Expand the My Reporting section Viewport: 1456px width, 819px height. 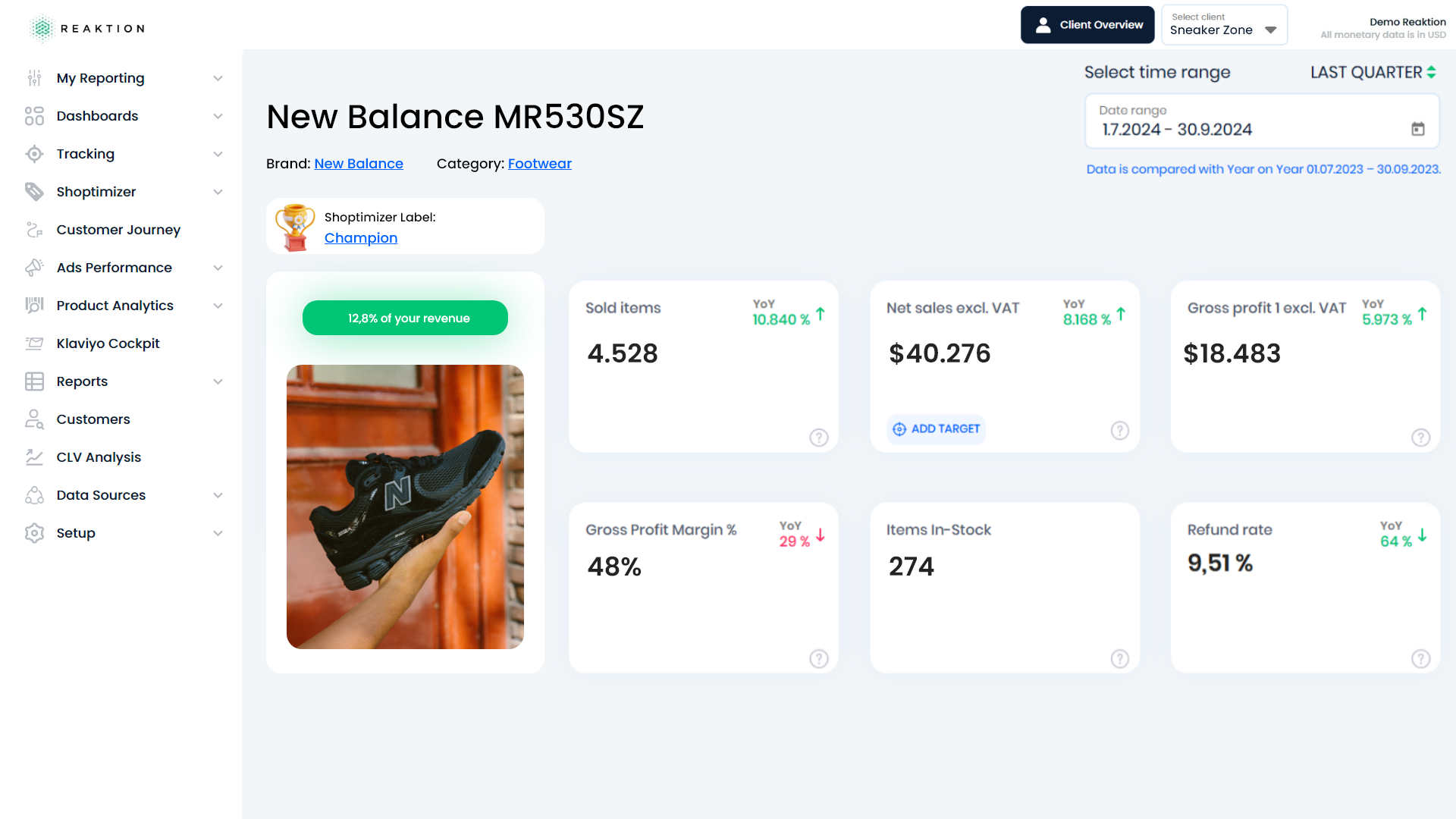pyautogui.click(x=218, y=78)
